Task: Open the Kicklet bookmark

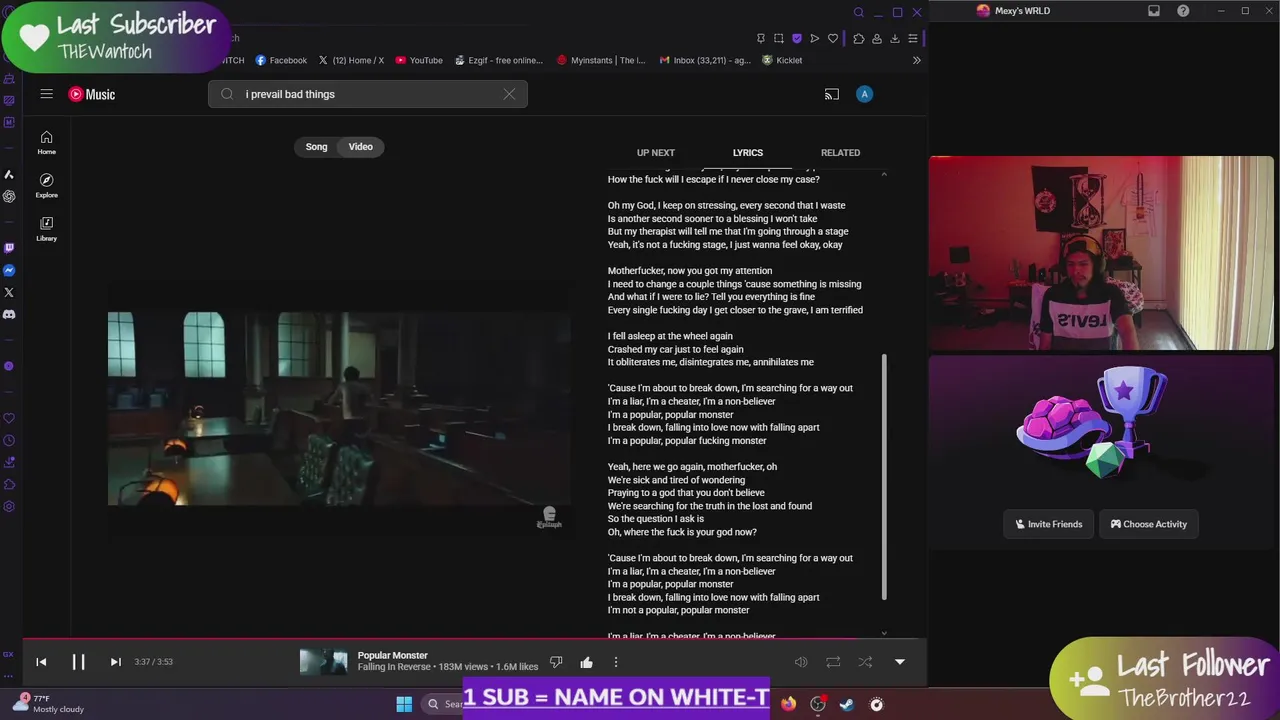Action: click(782, 60)
